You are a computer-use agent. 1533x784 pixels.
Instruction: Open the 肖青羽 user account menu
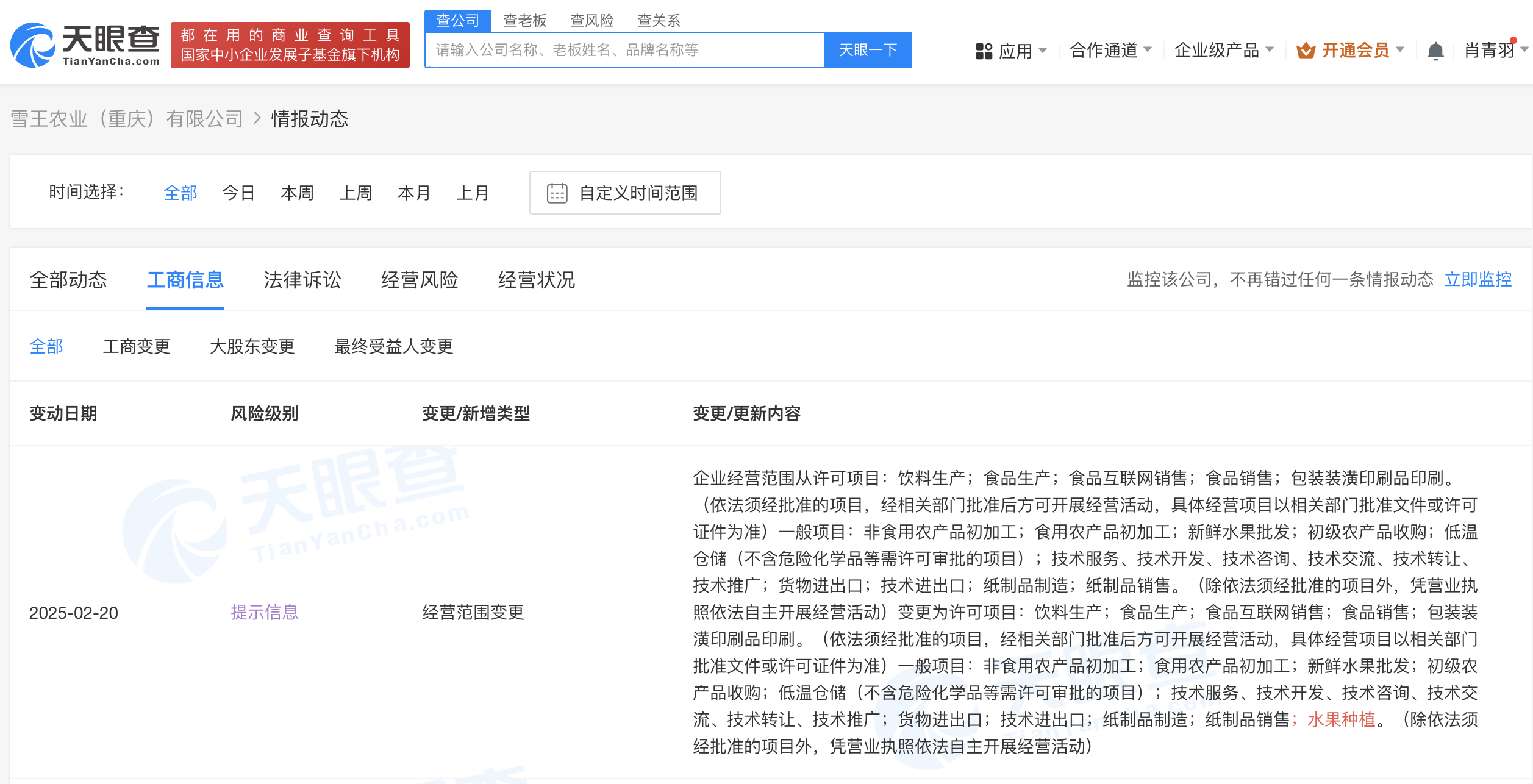1490,51
